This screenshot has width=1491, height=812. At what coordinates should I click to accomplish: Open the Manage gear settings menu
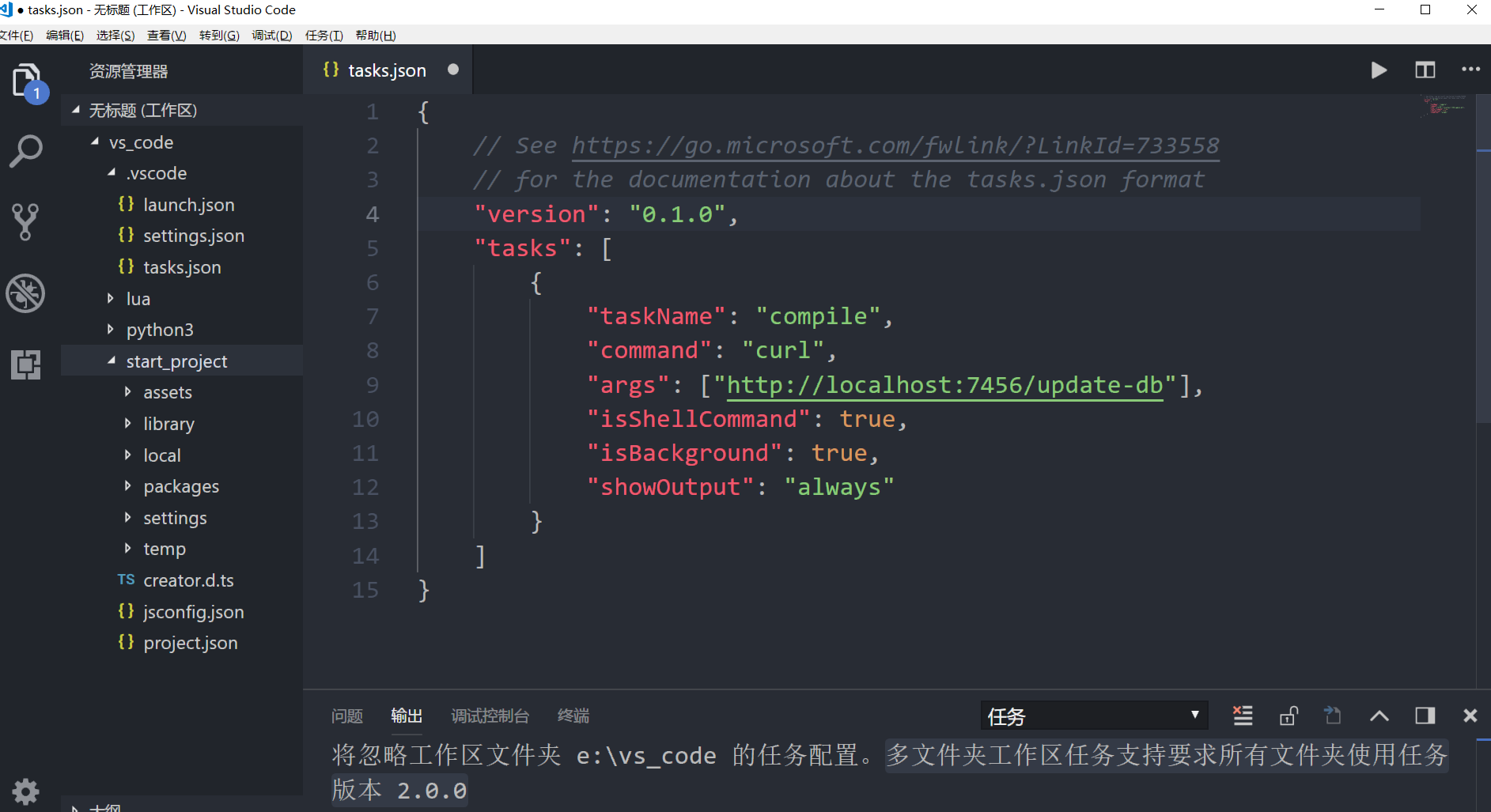(x=25, y=791)
